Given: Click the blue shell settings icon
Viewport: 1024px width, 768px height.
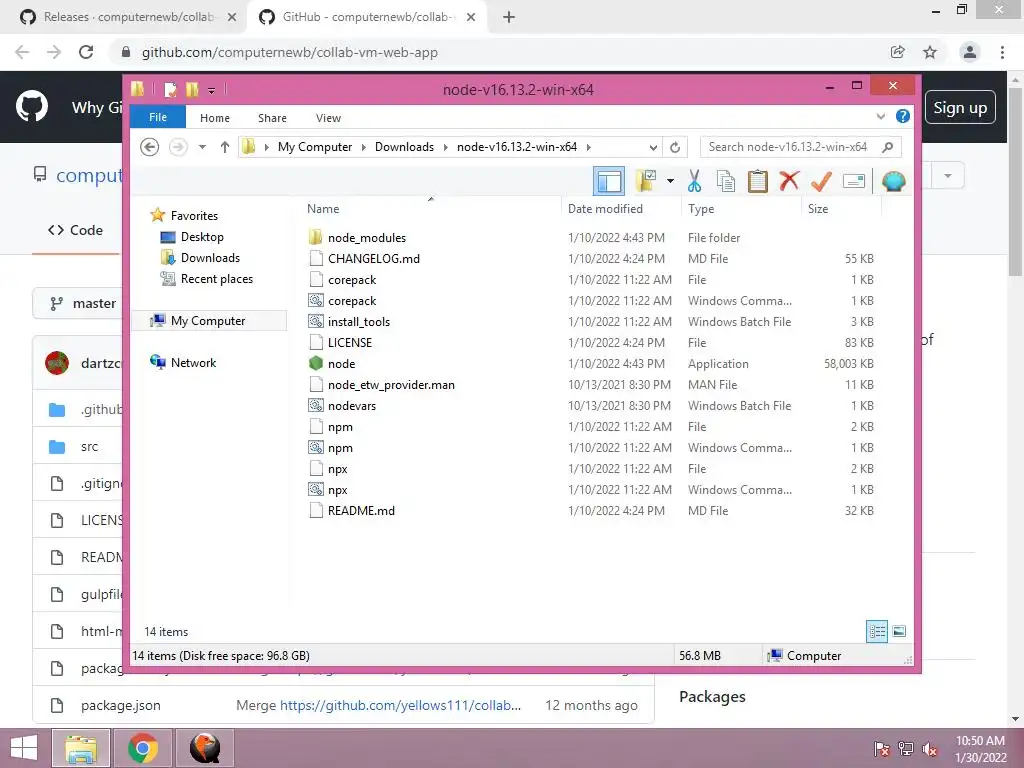Looking at the screenshot, I should [893, 181].
